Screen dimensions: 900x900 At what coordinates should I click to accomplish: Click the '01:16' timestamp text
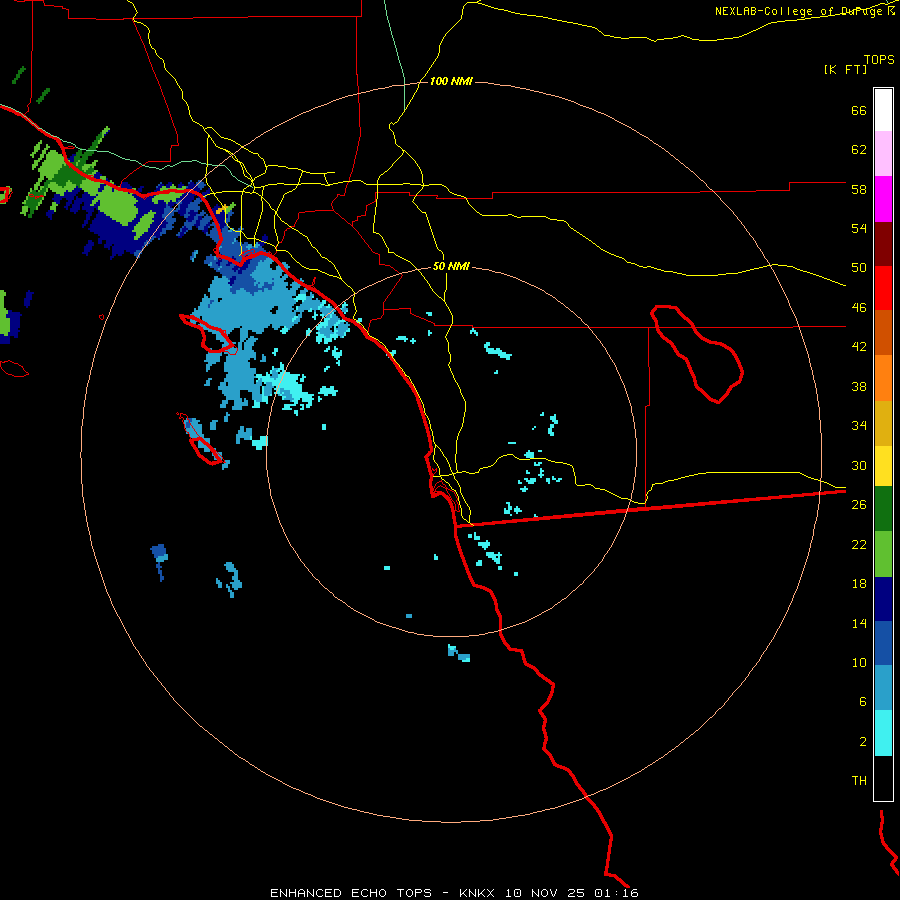coord(616,893)
